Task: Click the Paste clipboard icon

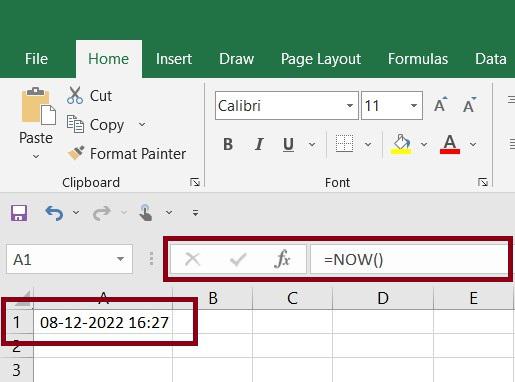Action: [x=38, y=106]
